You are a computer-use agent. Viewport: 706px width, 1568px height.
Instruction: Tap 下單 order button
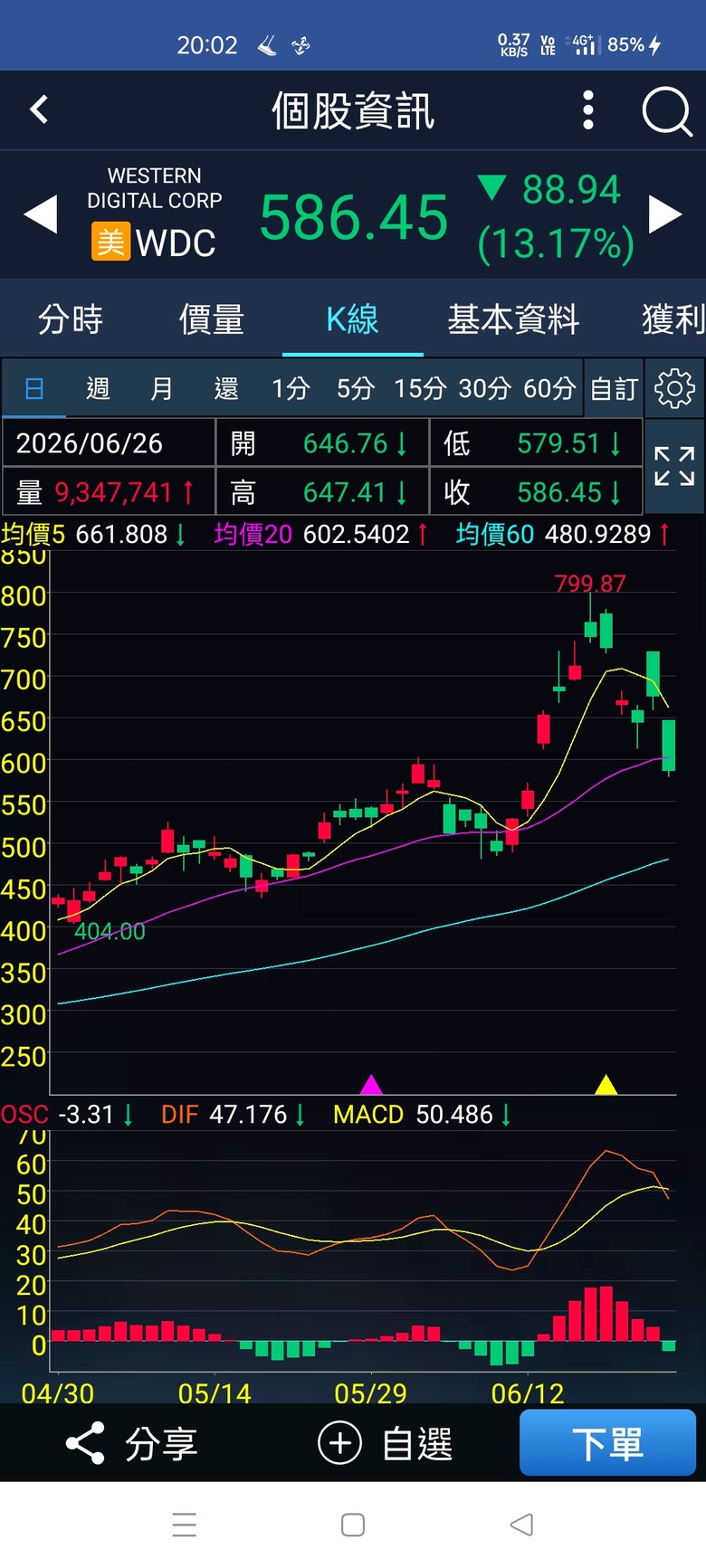pos(607,1442)
